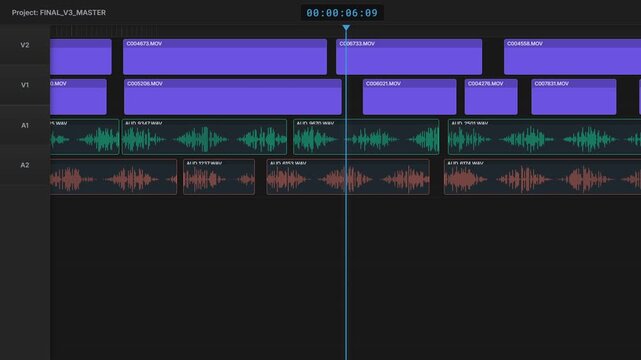
Task: Select the V2 track header
Action: (25, 45)
